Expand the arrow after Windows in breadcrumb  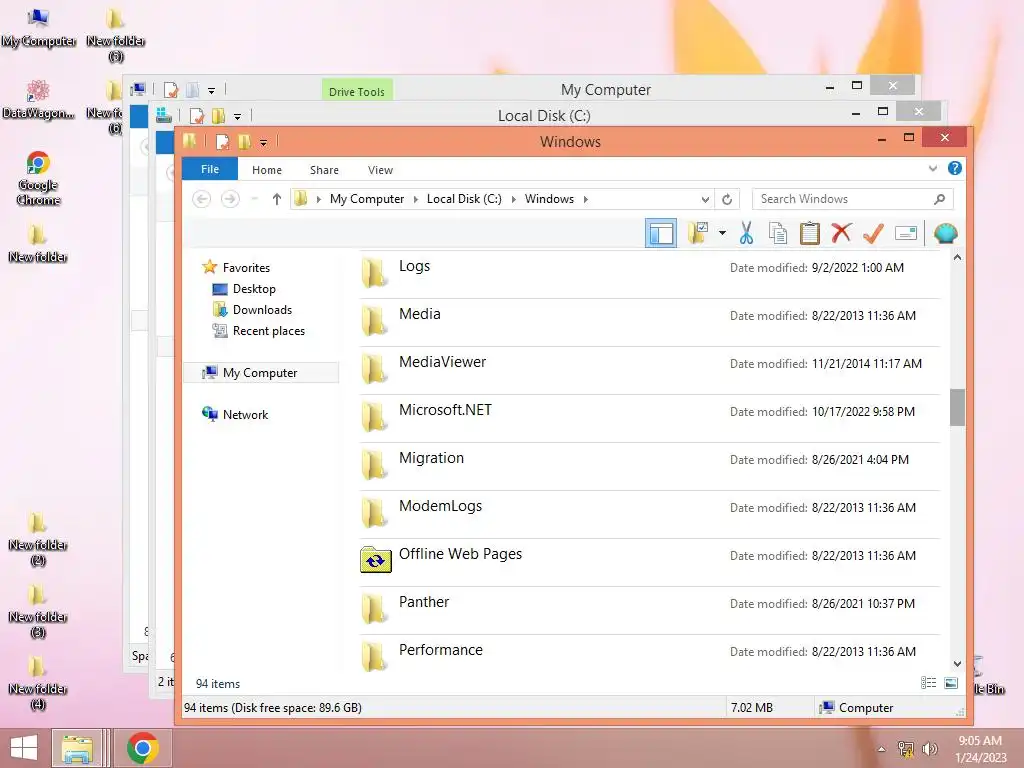(586, 199)
